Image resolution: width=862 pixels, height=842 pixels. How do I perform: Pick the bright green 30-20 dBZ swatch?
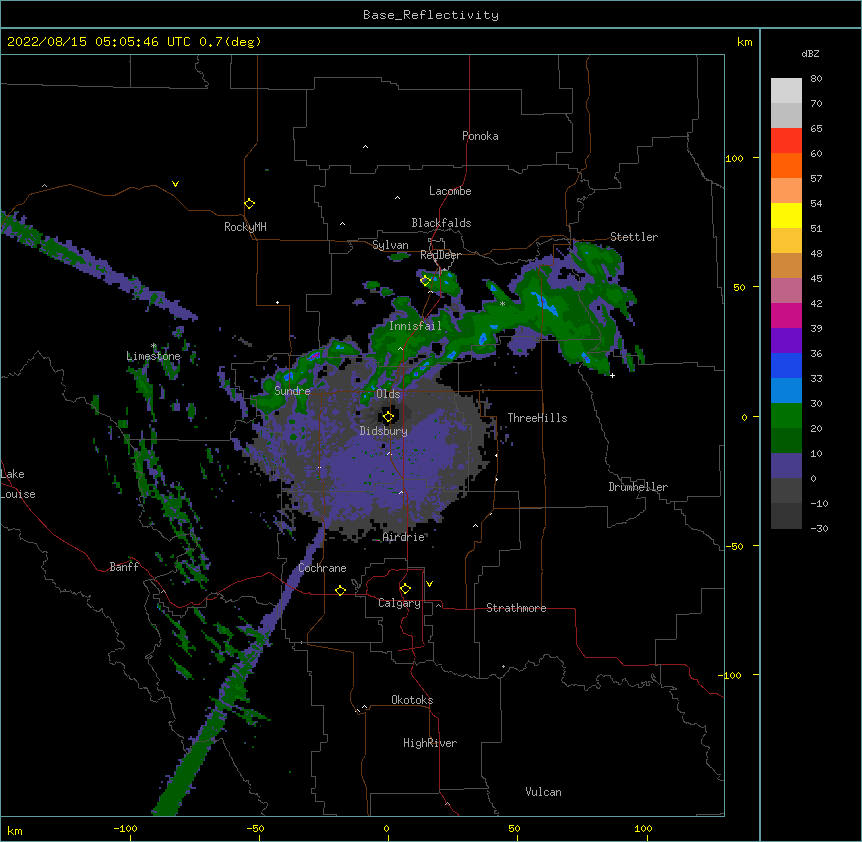(786, 416)
